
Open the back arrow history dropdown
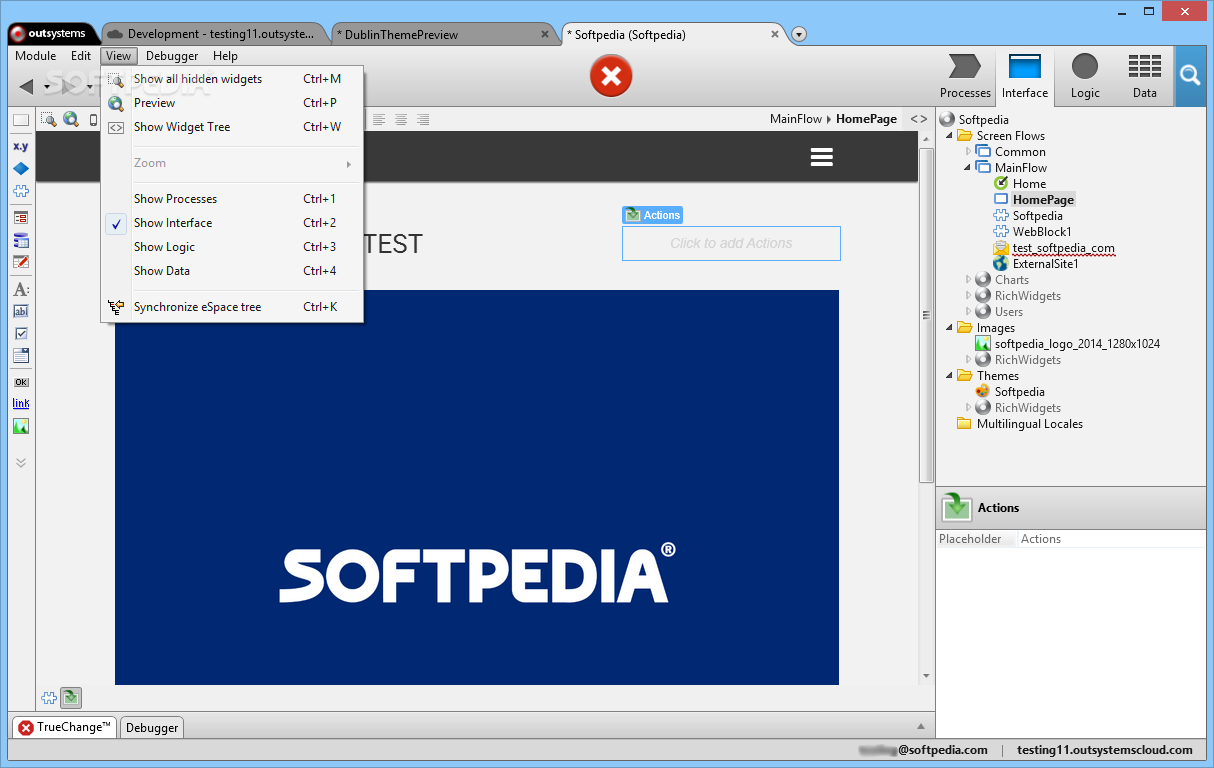click(47, 87)
